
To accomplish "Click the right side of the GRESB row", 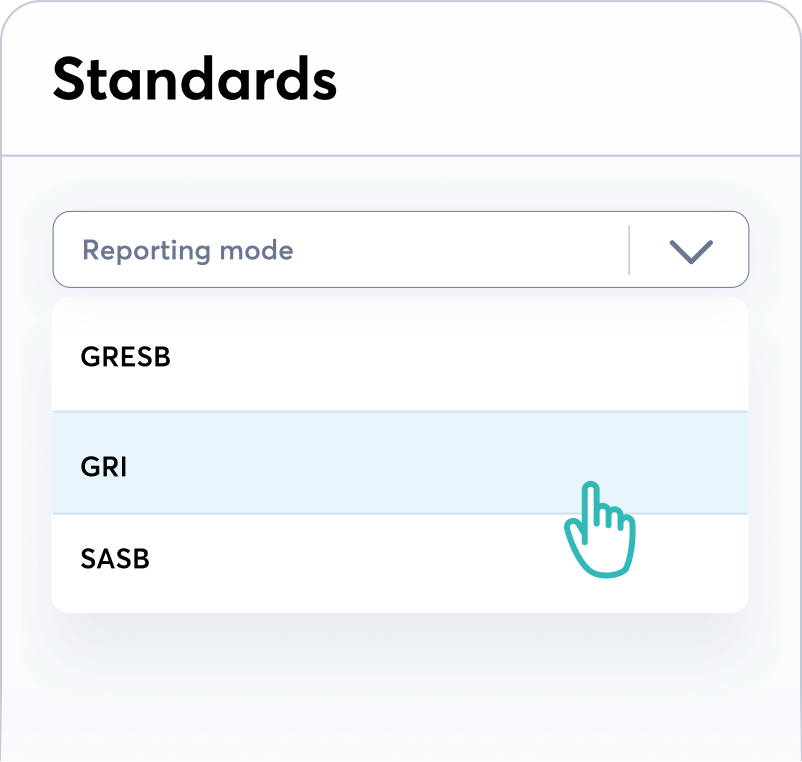I will pyautogui.click(x=650, y=357).
